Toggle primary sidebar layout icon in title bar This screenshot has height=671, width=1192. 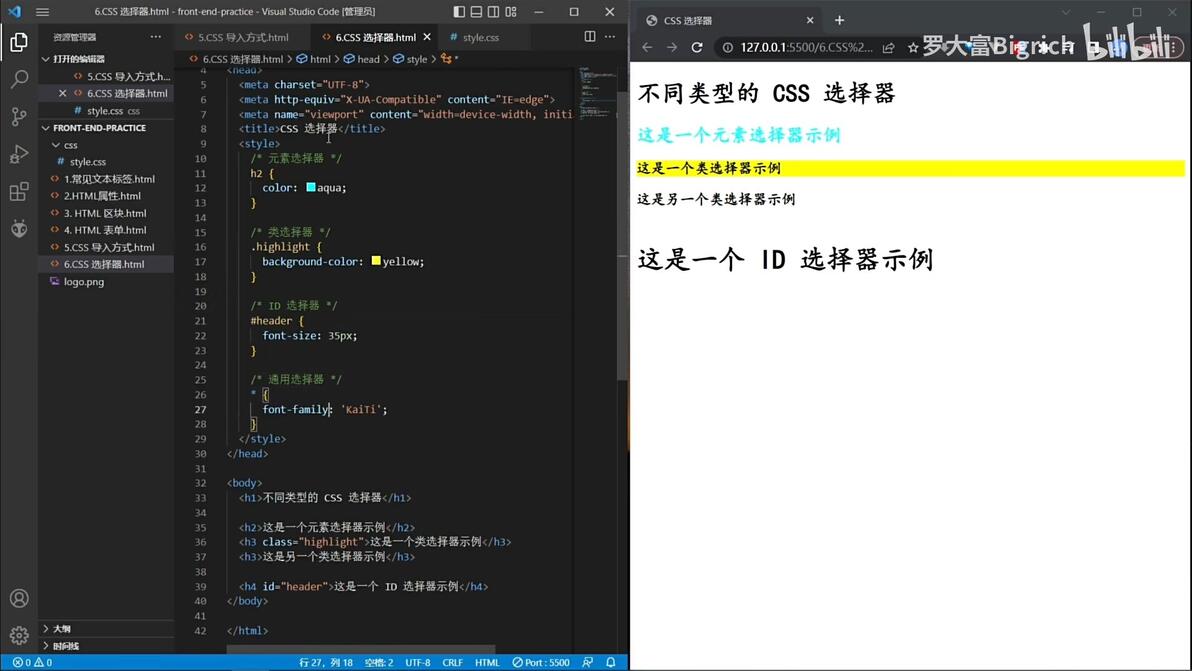[459, 11]
